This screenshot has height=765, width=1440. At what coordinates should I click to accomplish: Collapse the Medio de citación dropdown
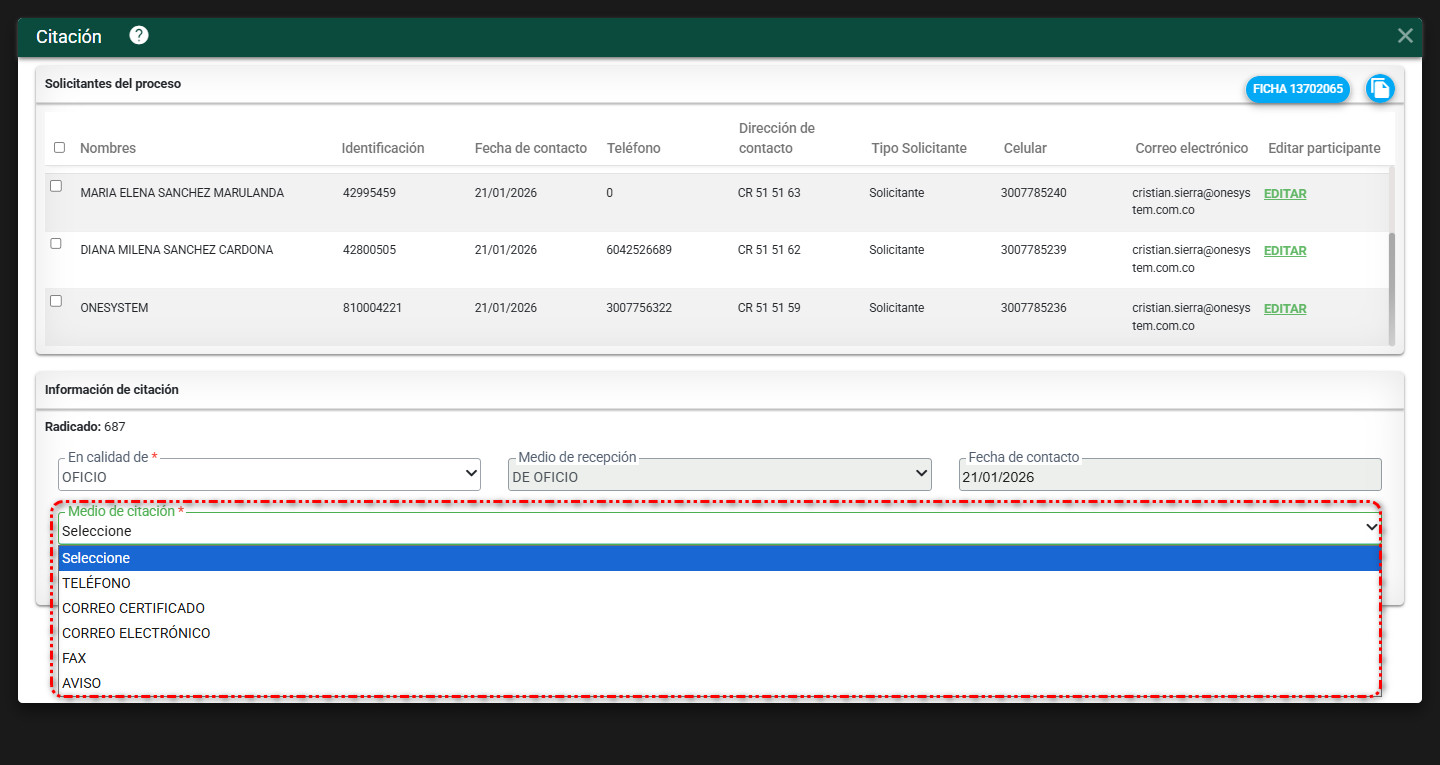[x=718, y=529]
